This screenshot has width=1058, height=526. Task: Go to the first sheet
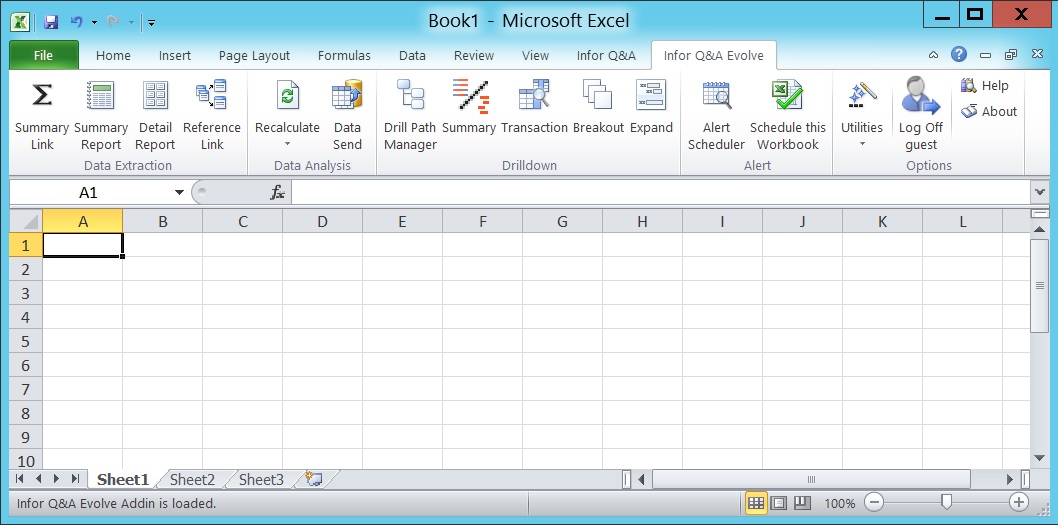(20, 479)
